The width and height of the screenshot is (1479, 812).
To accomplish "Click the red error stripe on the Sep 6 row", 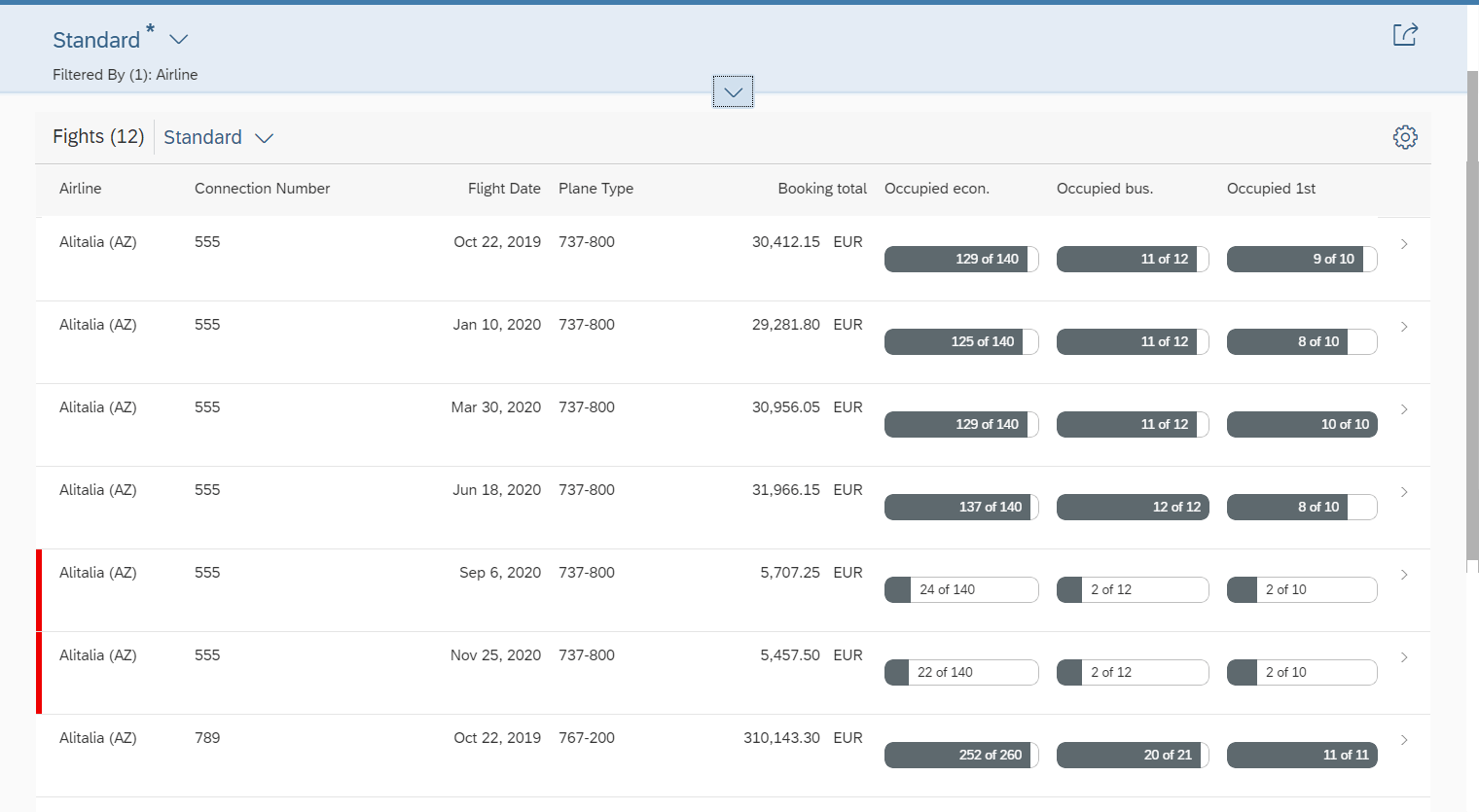I will pyautogui.click(x=39, y=589).
